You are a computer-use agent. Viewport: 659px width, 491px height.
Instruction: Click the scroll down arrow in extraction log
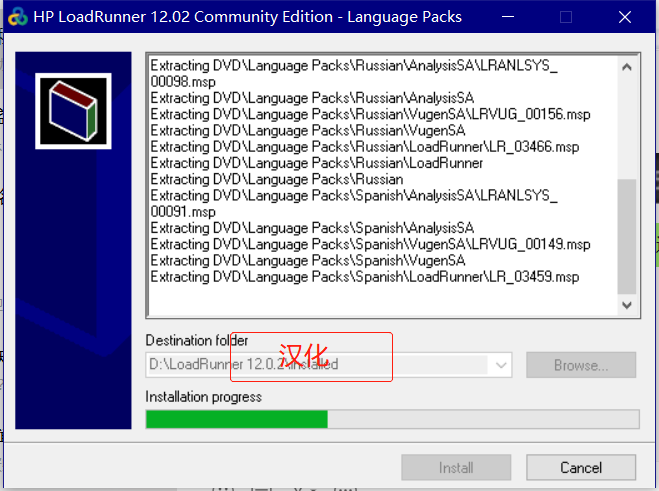tap(627, 305)
